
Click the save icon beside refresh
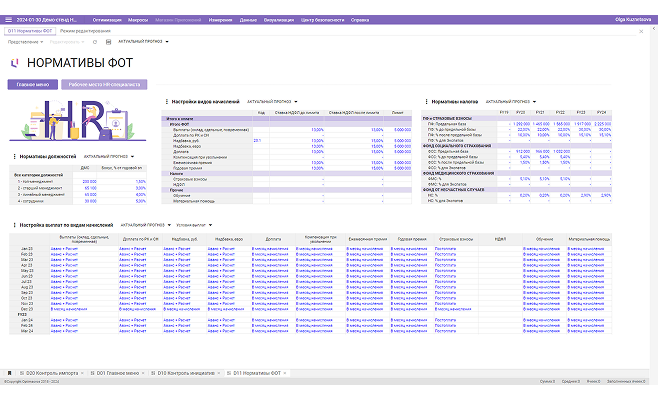108,42
